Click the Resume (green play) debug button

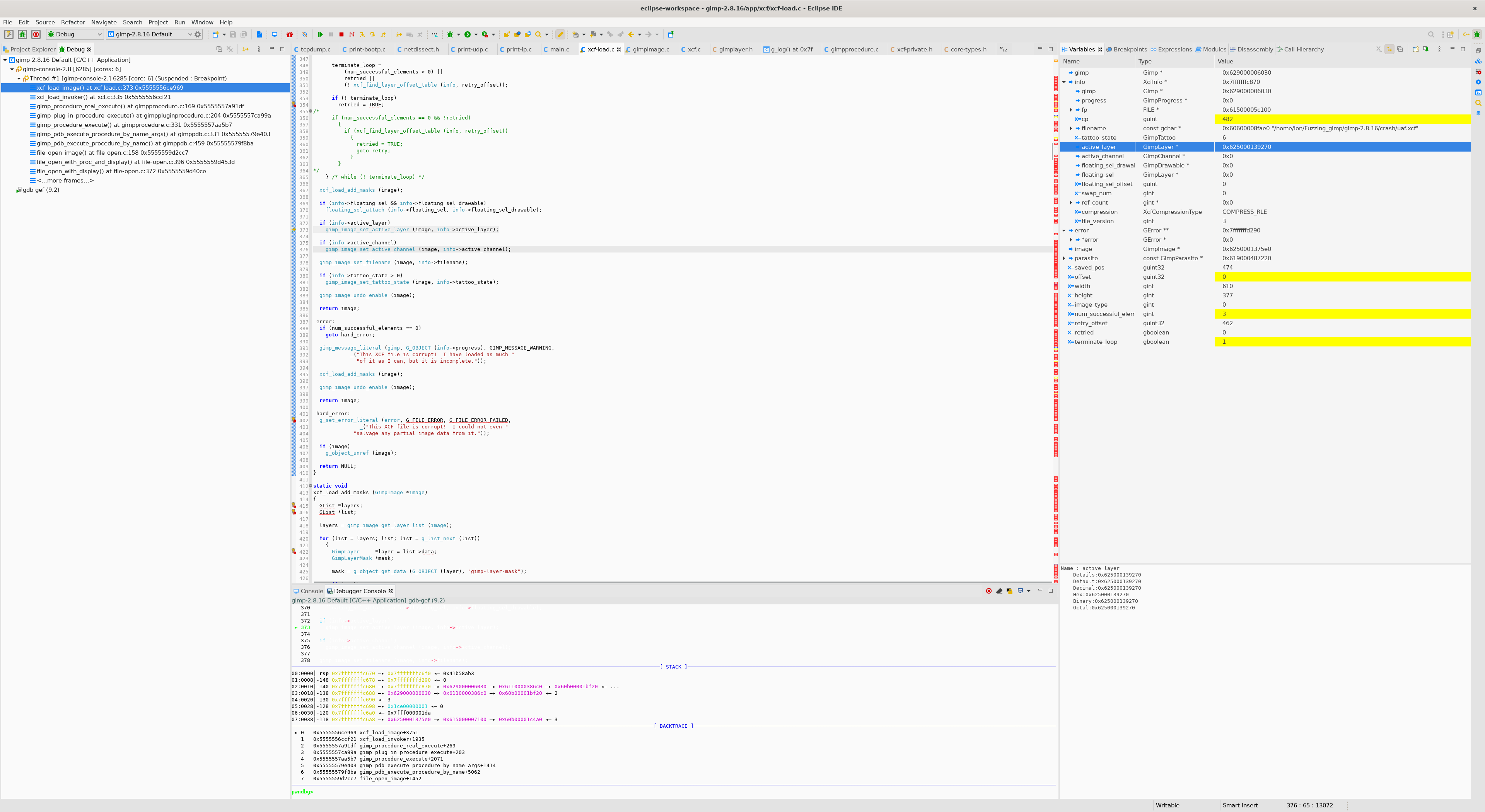point(321,34)
